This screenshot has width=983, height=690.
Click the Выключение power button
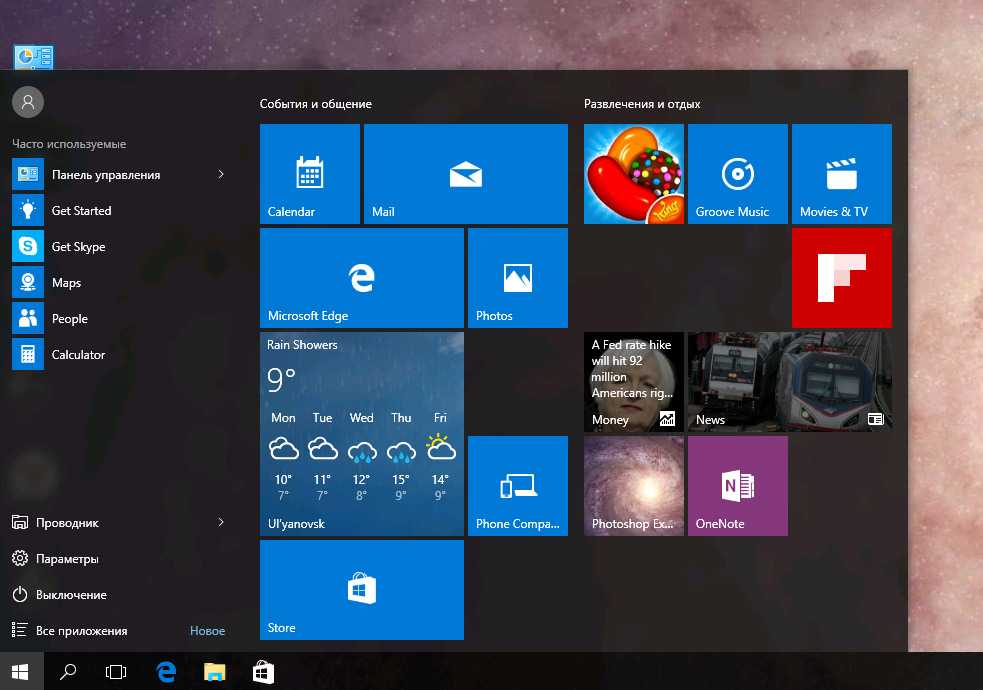click(70, 595)
